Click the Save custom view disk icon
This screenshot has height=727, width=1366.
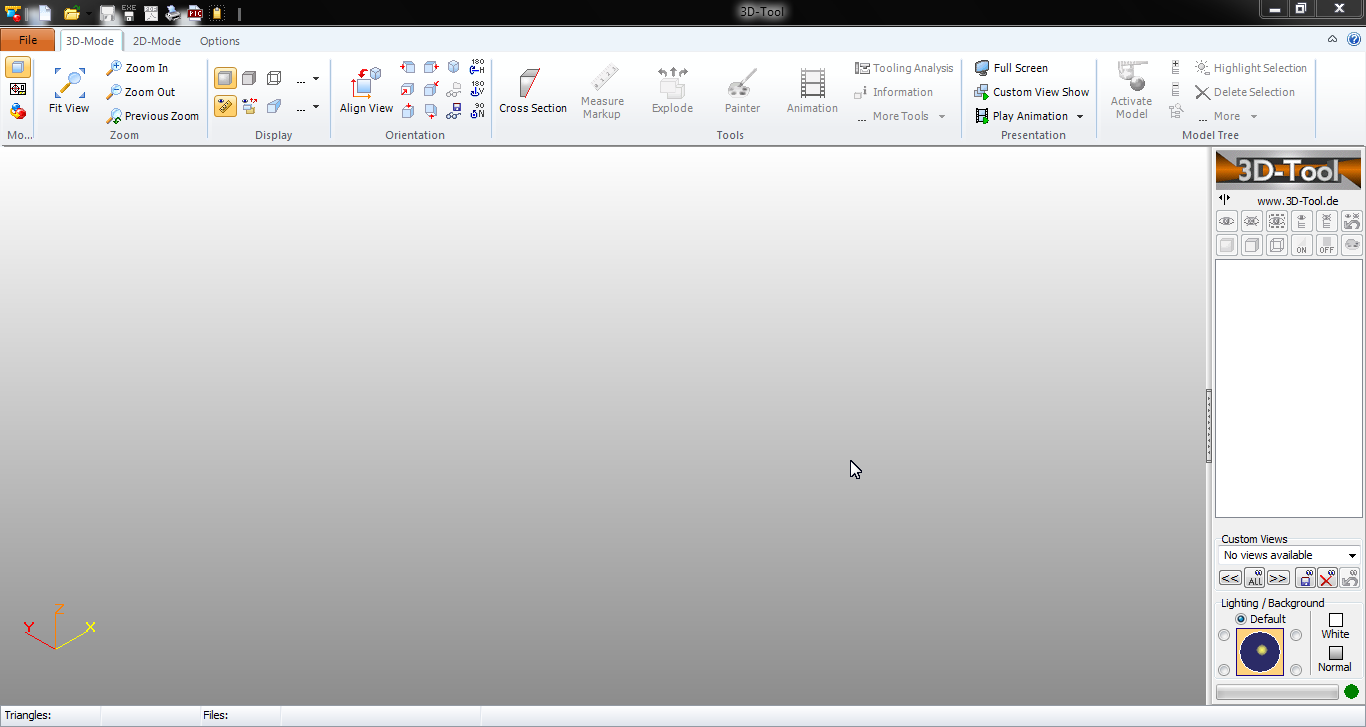[x=1305, y=578]
